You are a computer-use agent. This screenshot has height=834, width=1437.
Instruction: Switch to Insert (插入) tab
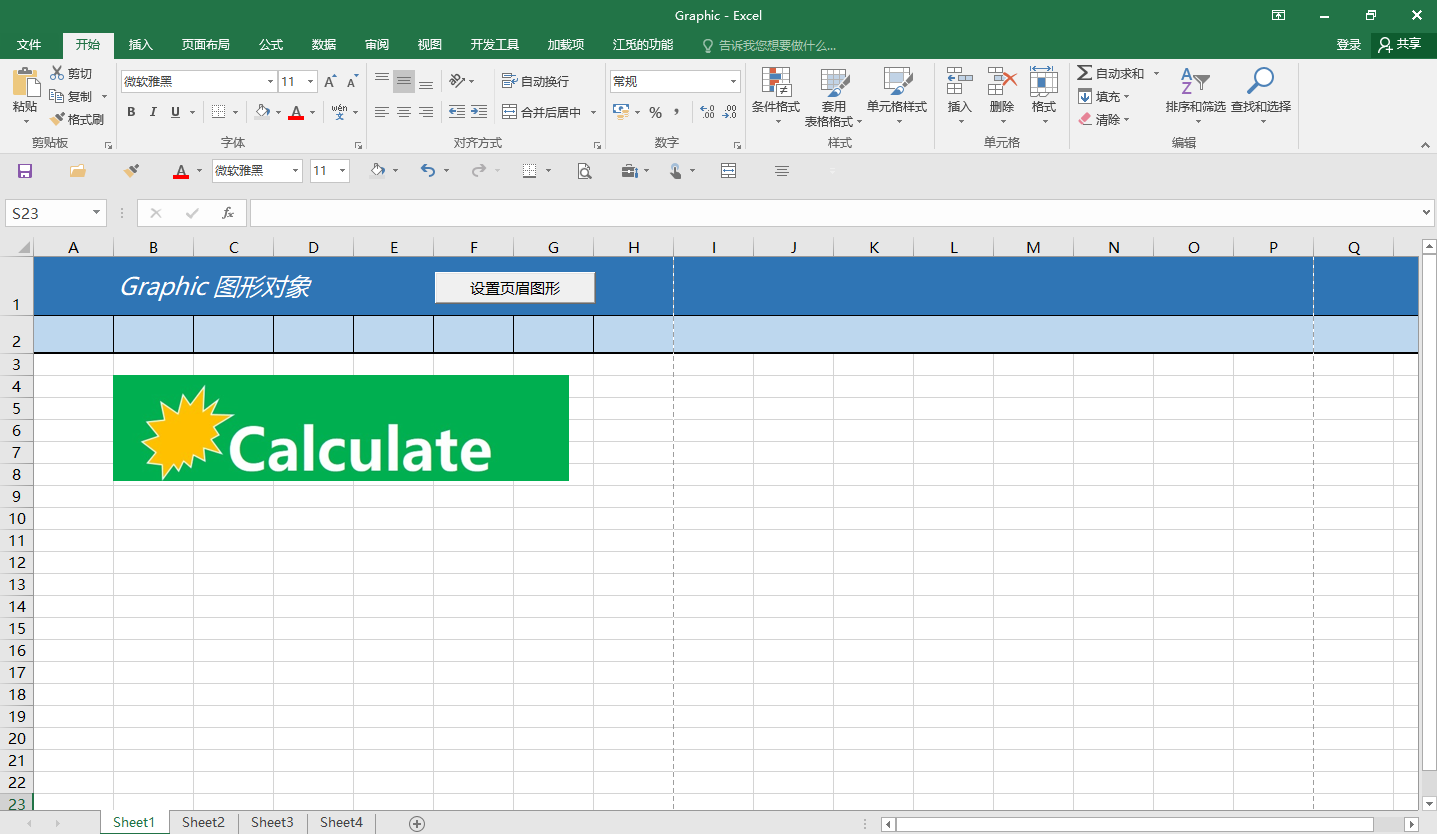point(141,45)
